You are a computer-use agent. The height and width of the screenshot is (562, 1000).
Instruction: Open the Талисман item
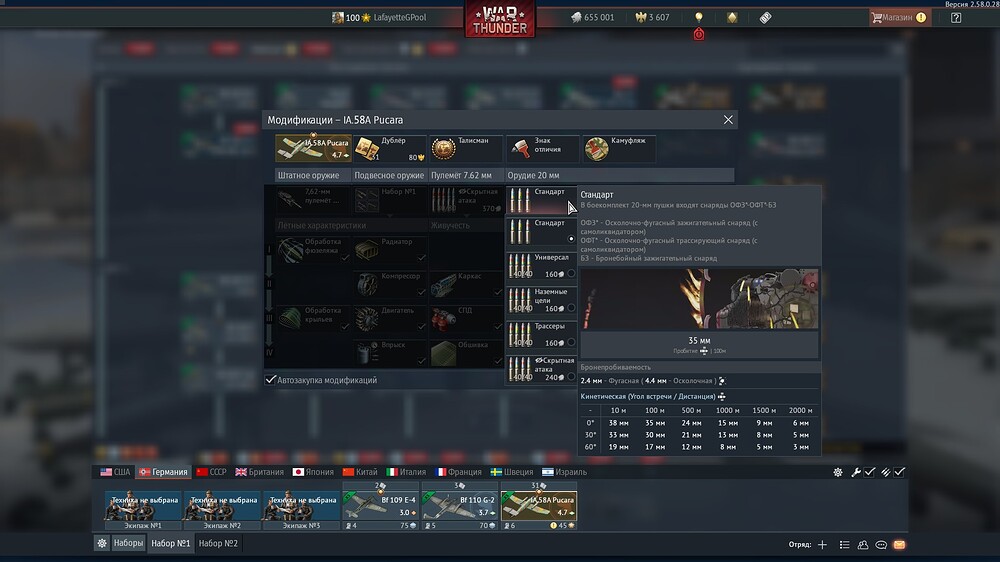[466, 149]
